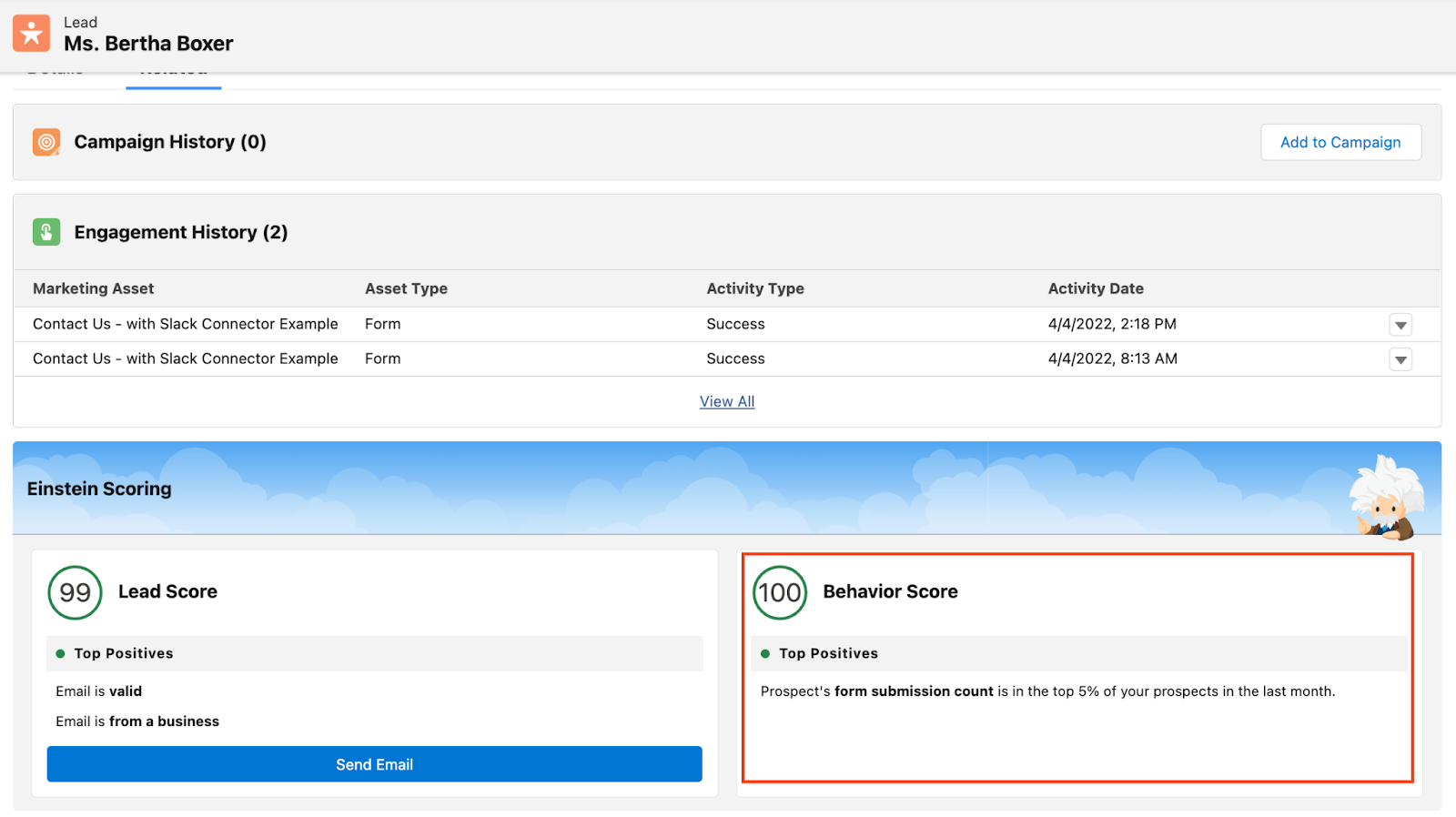The height and width of the screenshot is (817, 1456).
Task: Click Top Positives under Behavior Score
Action: (x=828, y=653)
